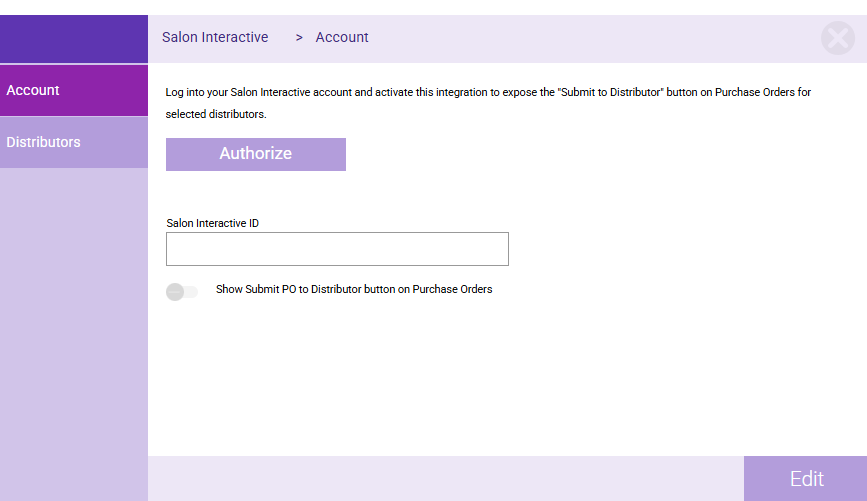The height and width of the screenshot is (501, 867).
Task: Click the Salon Interactive breadcrumb link
Action: point(215,37)
